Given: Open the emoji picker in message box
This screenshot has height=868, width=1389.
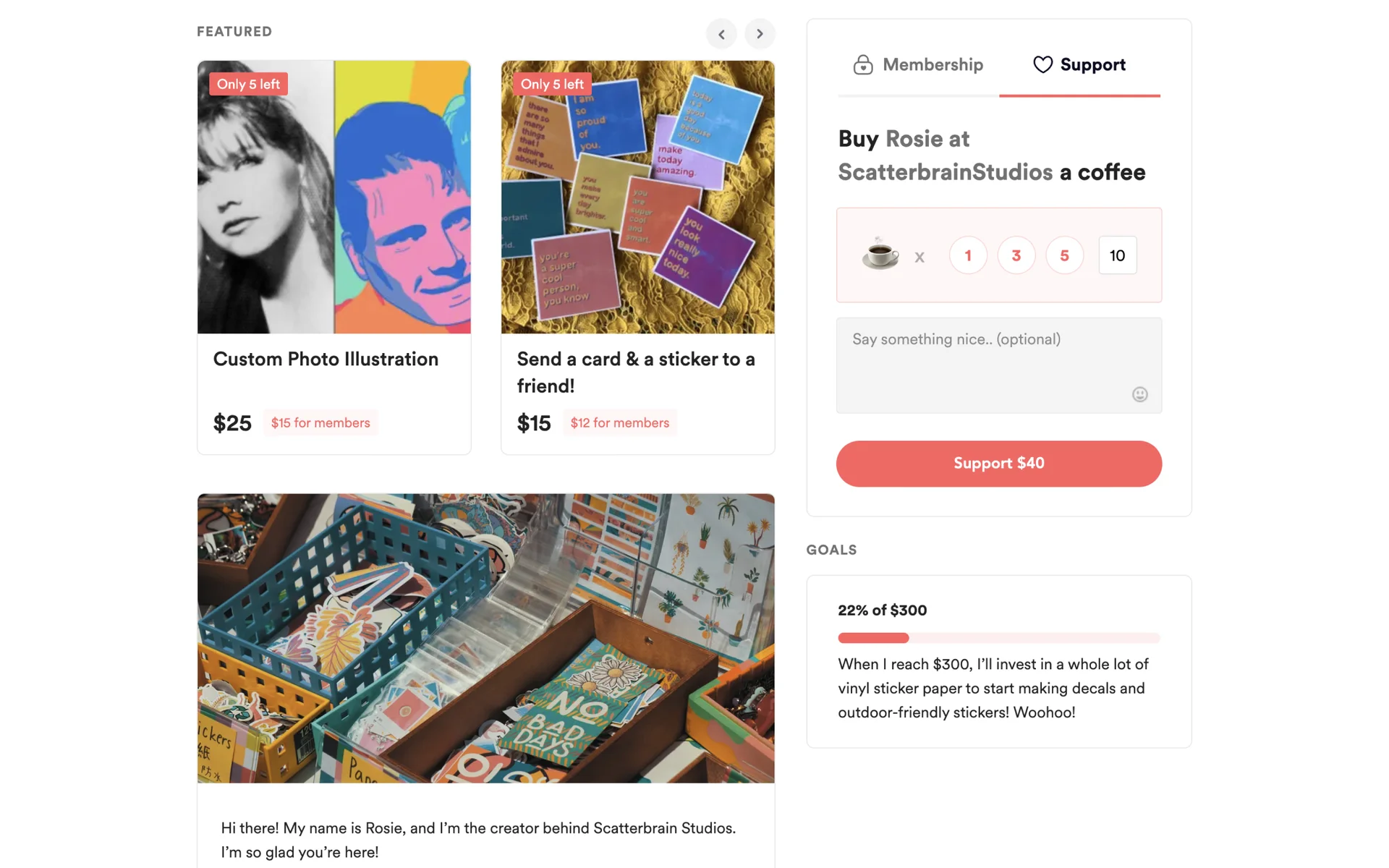Looking at the screenshot, I should 1139,394.
